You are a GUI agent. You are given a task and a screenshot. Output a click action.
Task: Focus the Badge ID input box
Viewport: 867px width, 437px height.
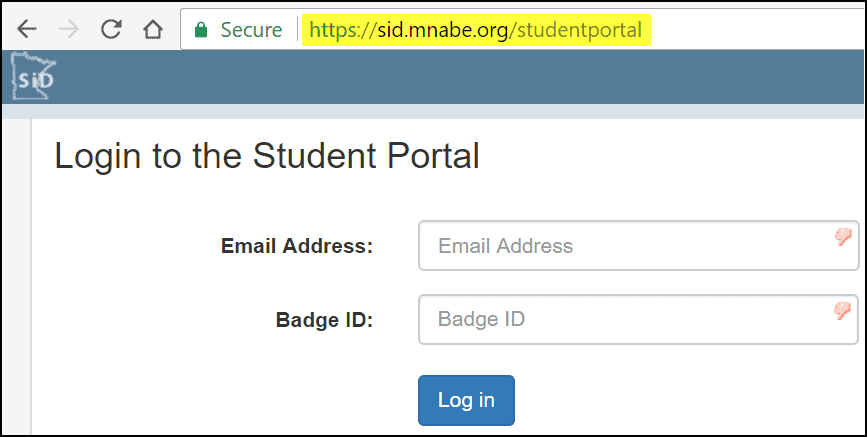click(620, 320)
